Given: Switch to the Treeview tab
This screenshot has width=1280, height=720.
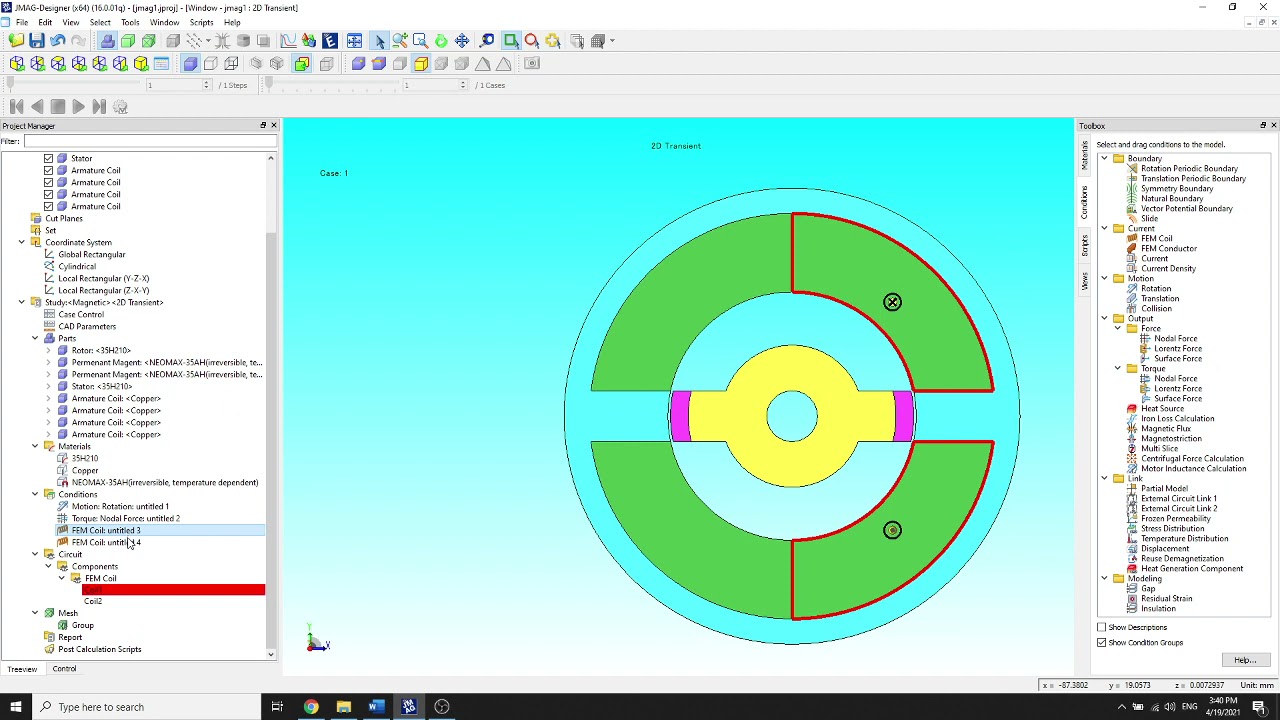Looking at the screenshot, I should point(22,669).
